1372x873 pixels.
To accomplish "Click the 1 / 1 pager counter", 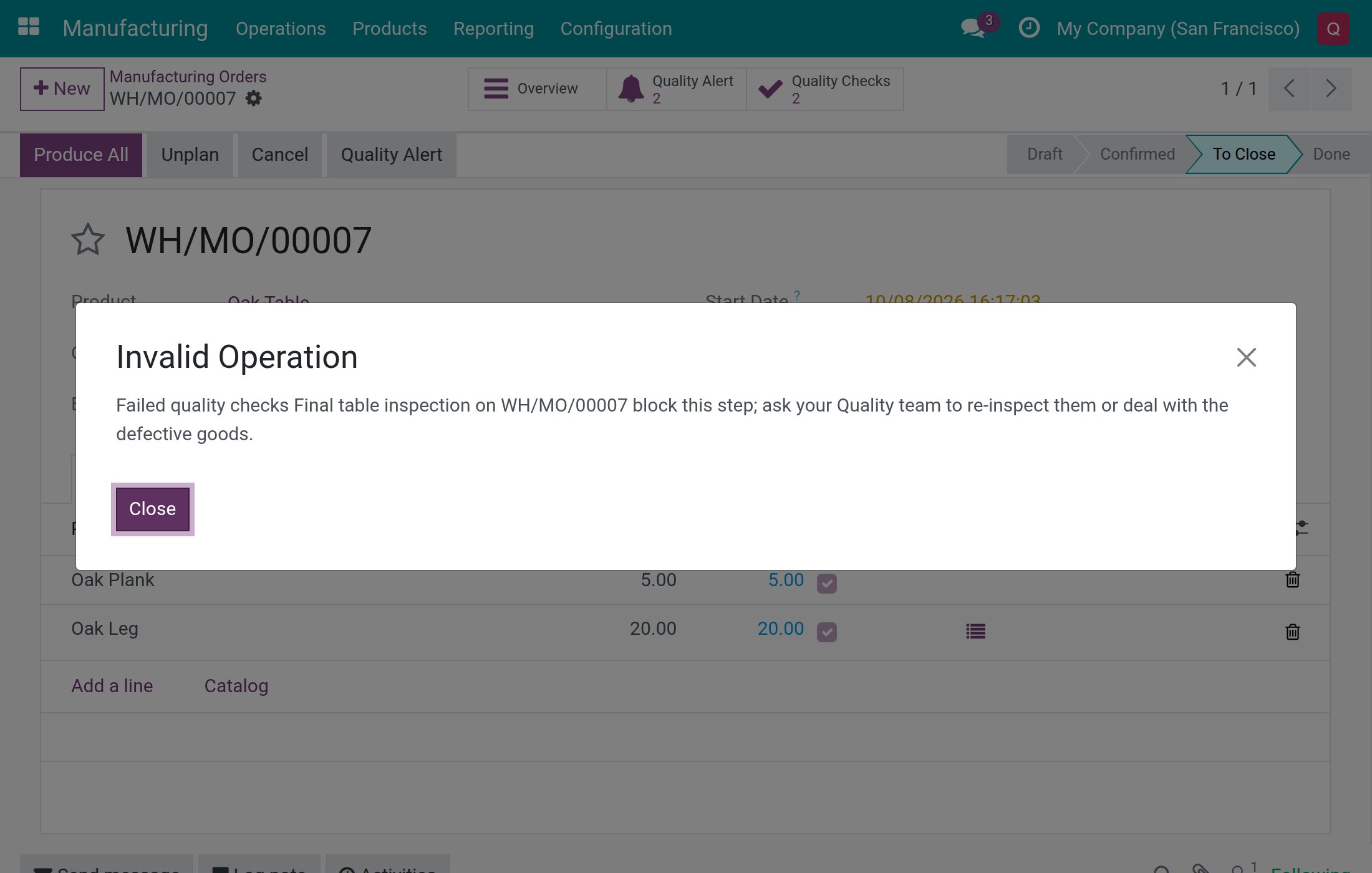I will (1239, 89).
